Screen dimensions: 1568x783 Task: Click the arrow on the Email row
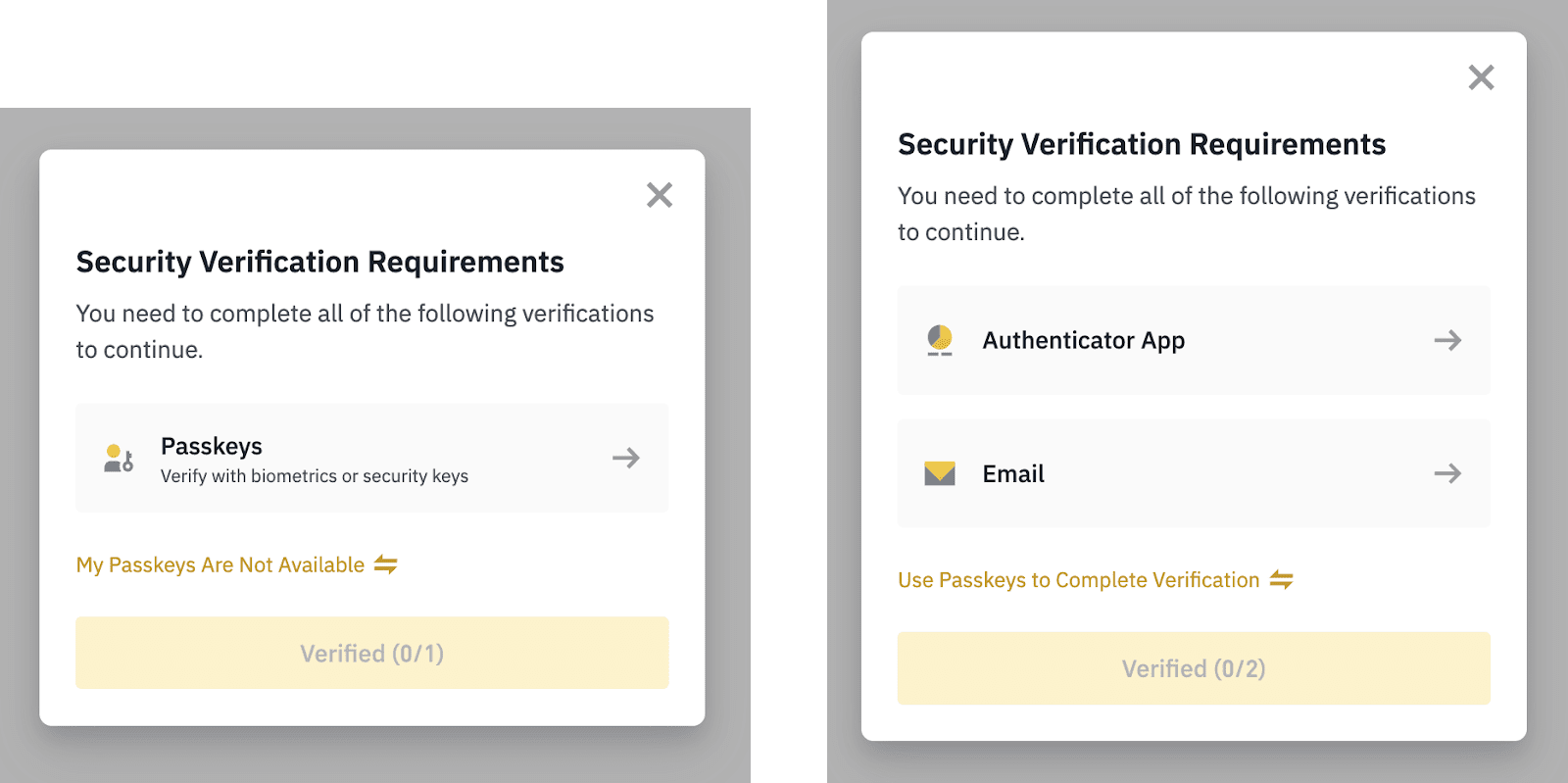coord(1447,473)
